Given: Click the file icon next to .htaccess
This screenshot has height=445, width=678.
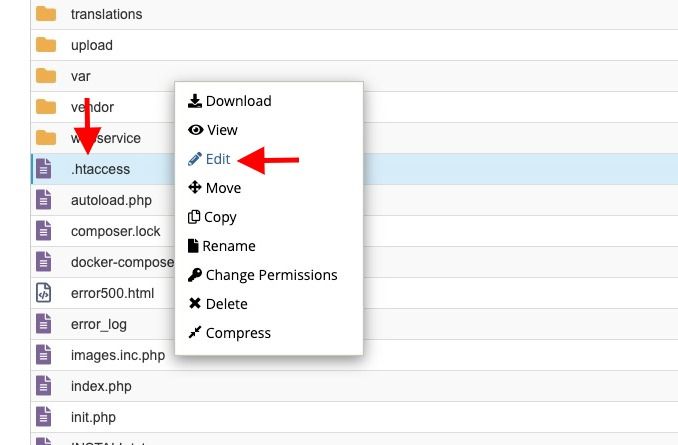Looking at the screenshot, I should (x=43, y=169).
